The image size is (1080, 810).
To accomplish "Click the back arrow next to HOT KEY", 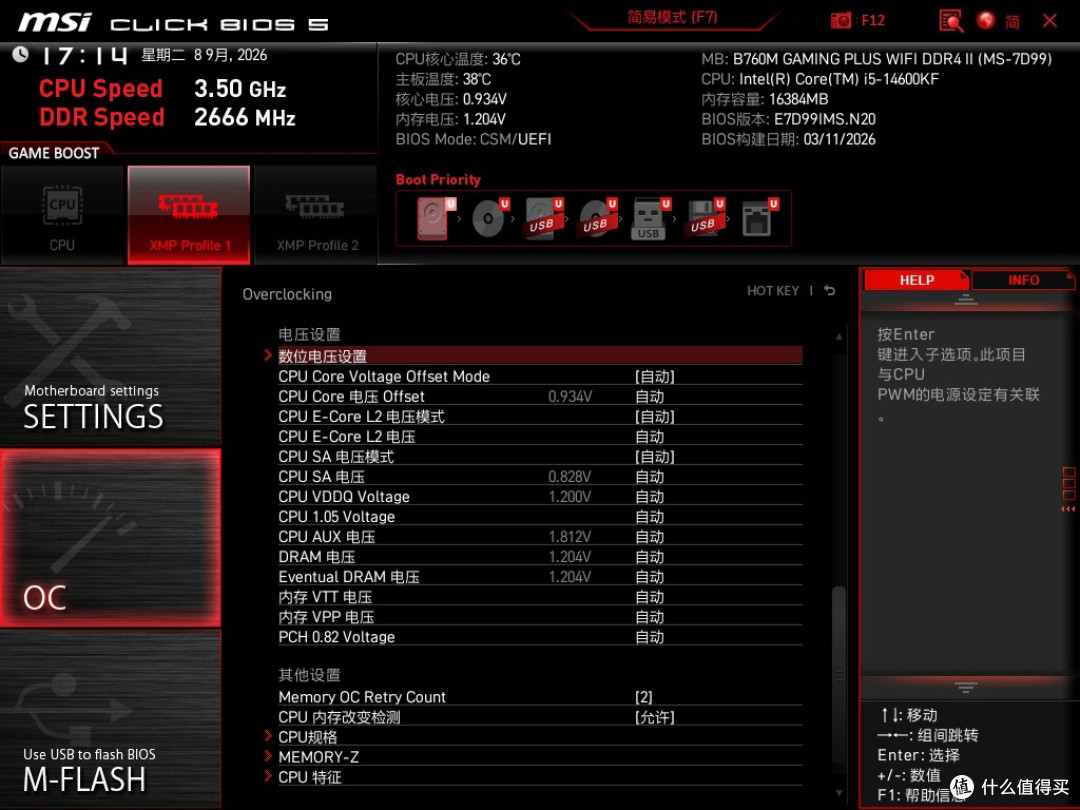I will click(830, 291).
